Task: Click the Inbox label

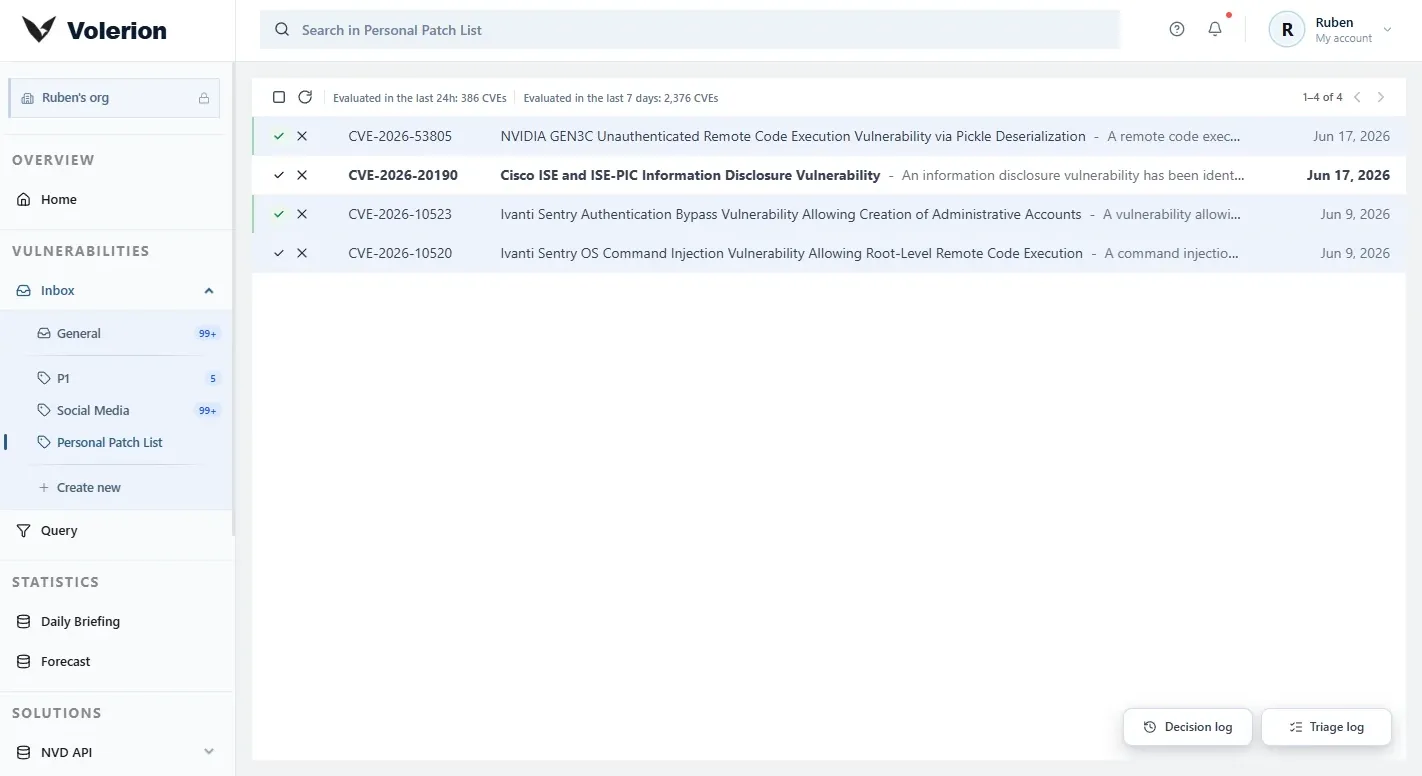Action: pyautogui.click(x=58, y=290)
